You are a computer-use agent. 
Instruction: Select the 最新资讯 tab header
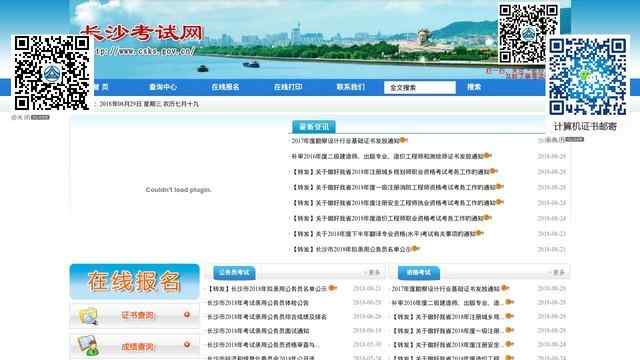(314, 127)
